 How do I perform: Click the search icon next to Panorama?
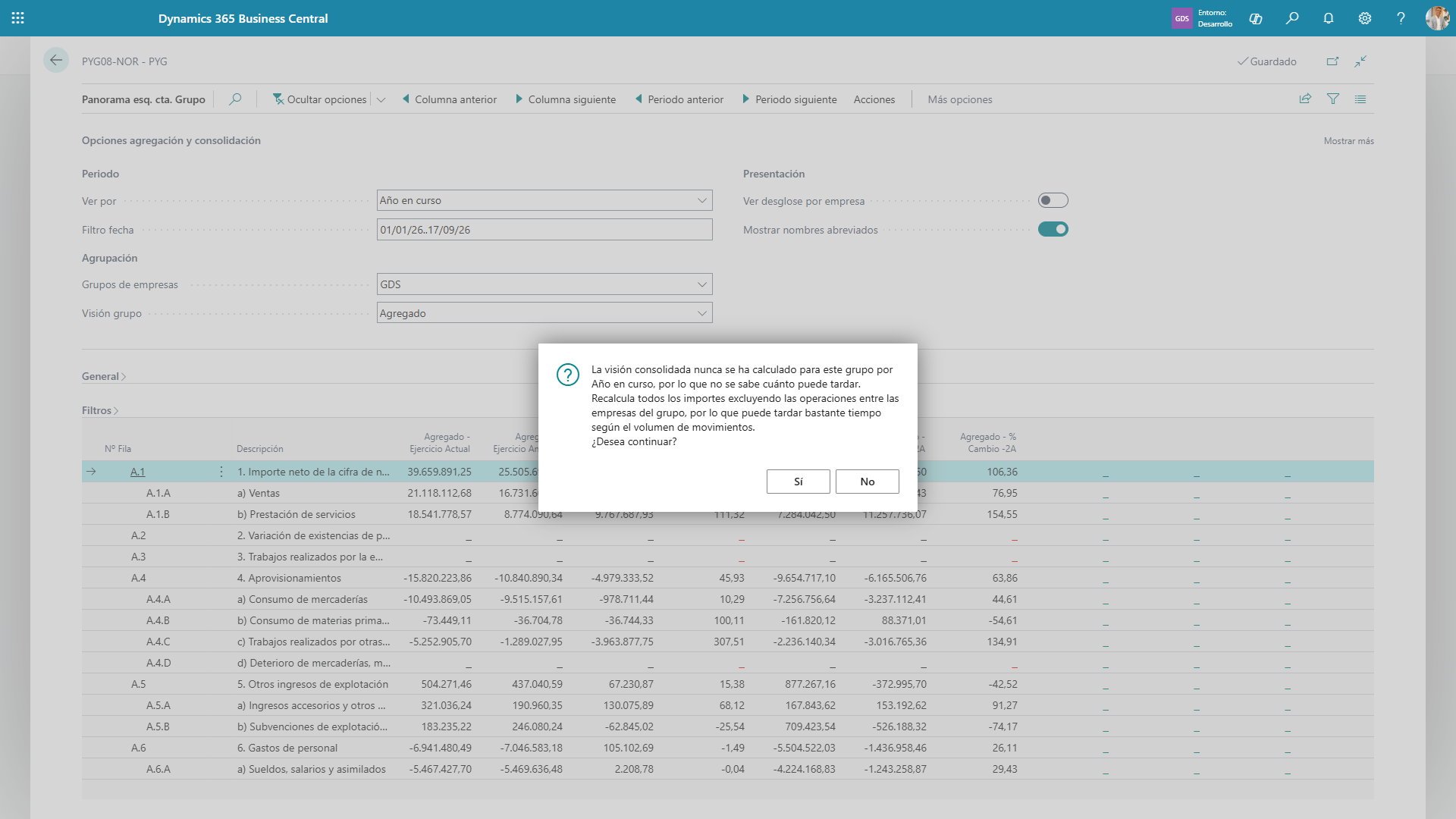(x=235, y=99)
